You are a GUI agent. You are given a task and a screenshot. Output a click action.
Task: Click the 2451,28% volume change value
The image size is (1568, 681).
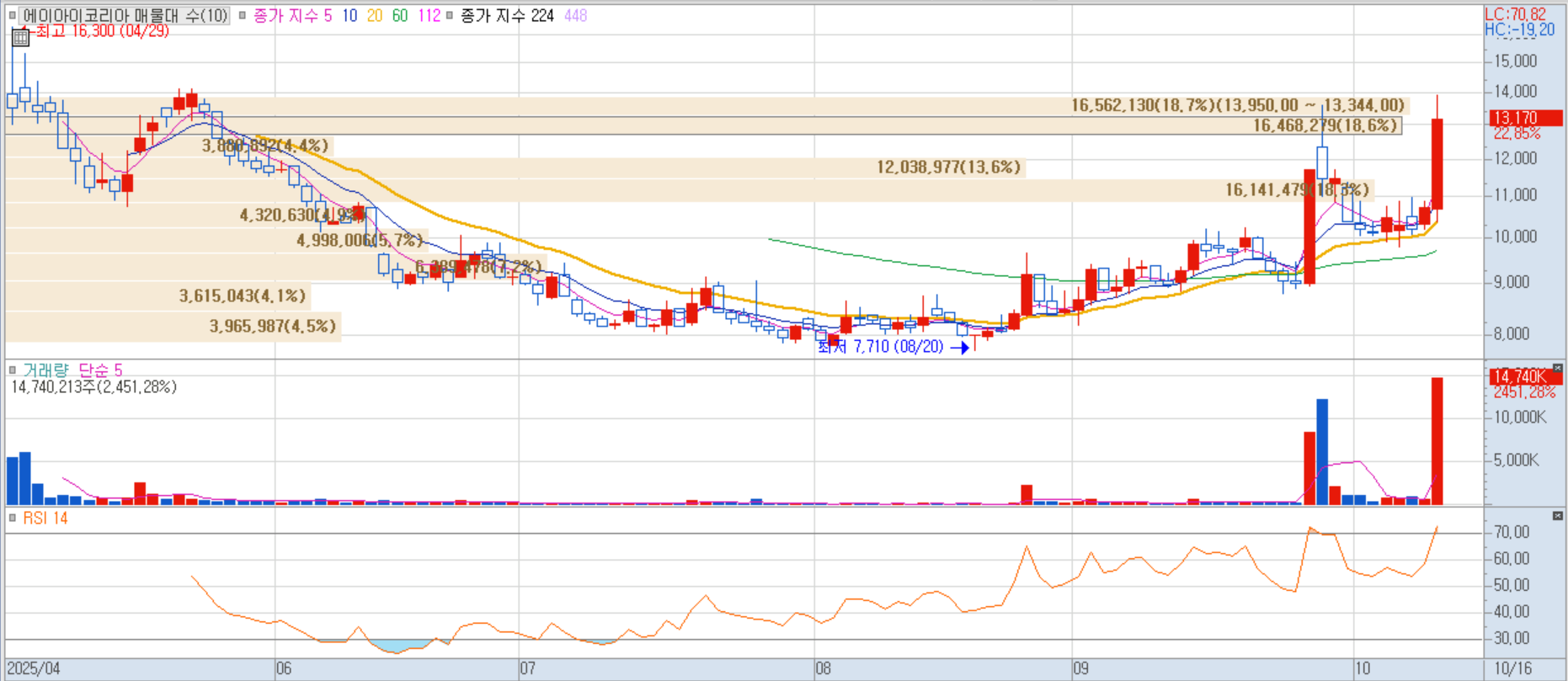click(1524, 392)
